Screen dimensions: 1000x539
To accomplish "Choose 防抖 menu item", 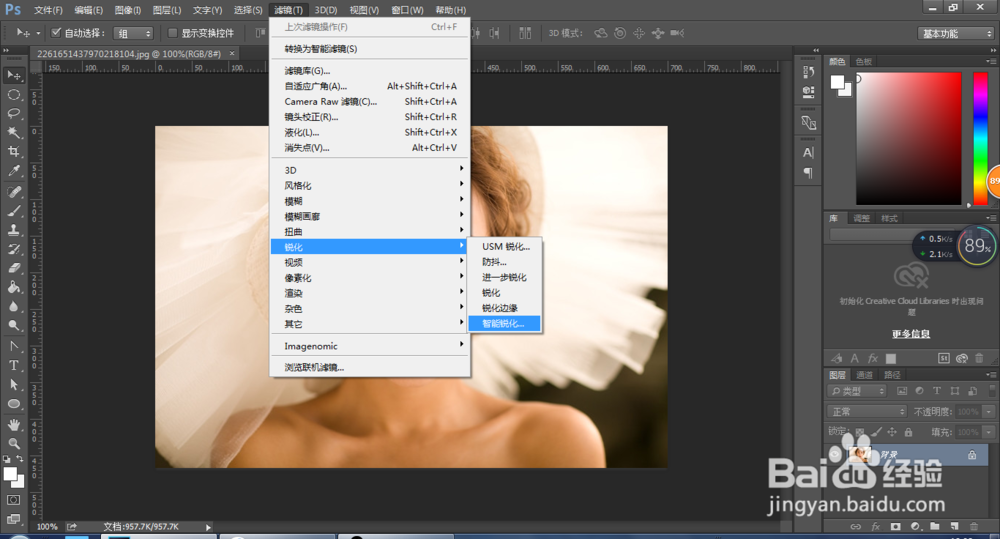I will click(x=504, y=262).
